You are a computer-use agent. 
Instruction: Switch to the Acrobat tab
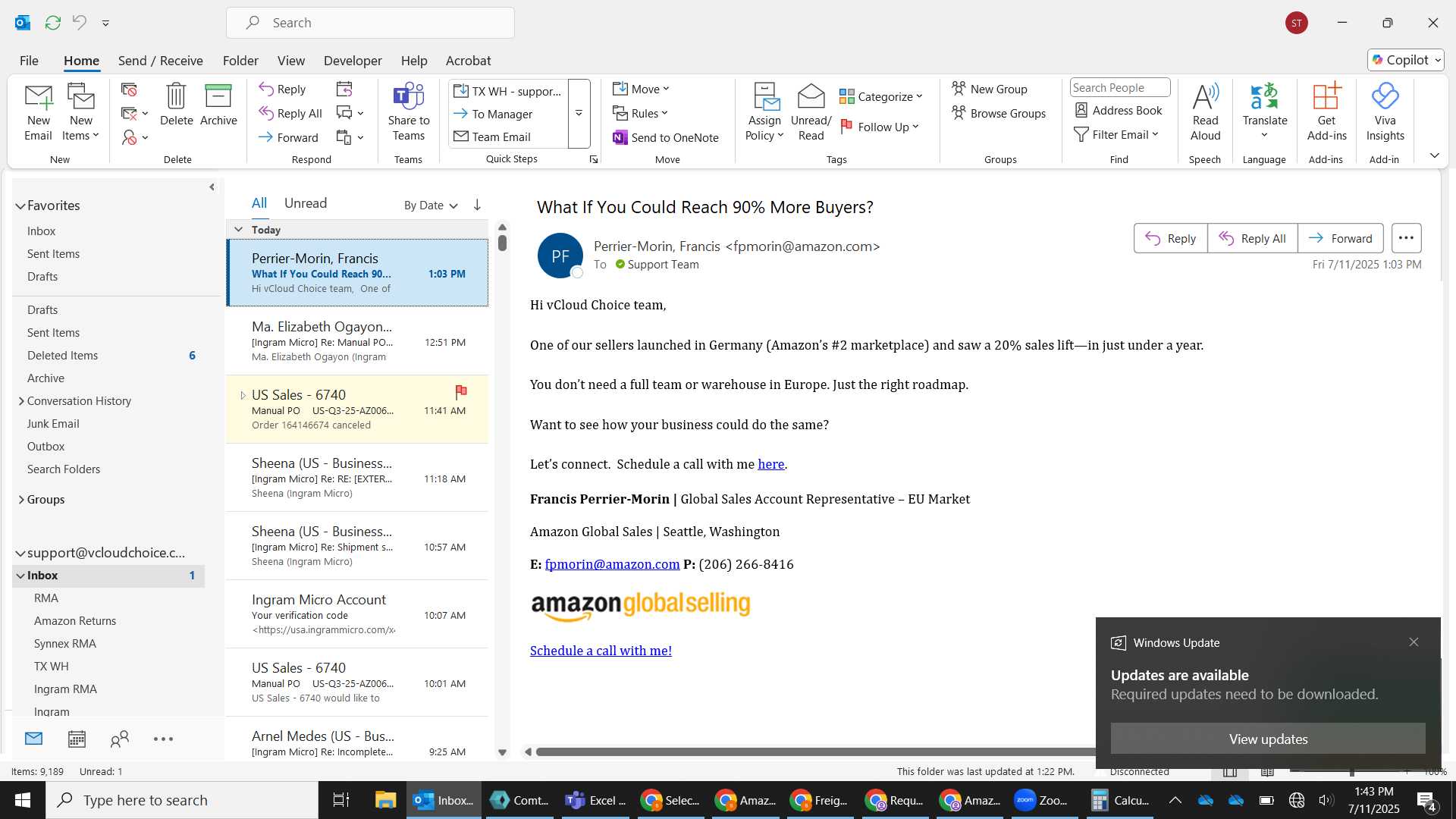(468, 61)
